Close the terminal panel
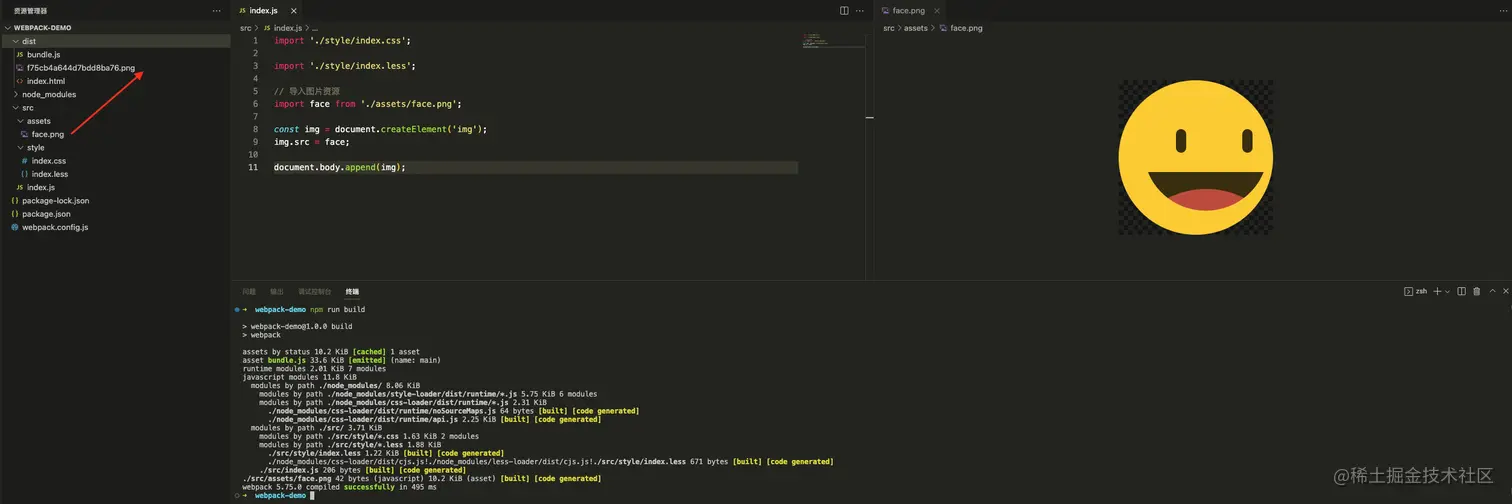This screenshot has height=504, width=1512. click(1505, 291)
